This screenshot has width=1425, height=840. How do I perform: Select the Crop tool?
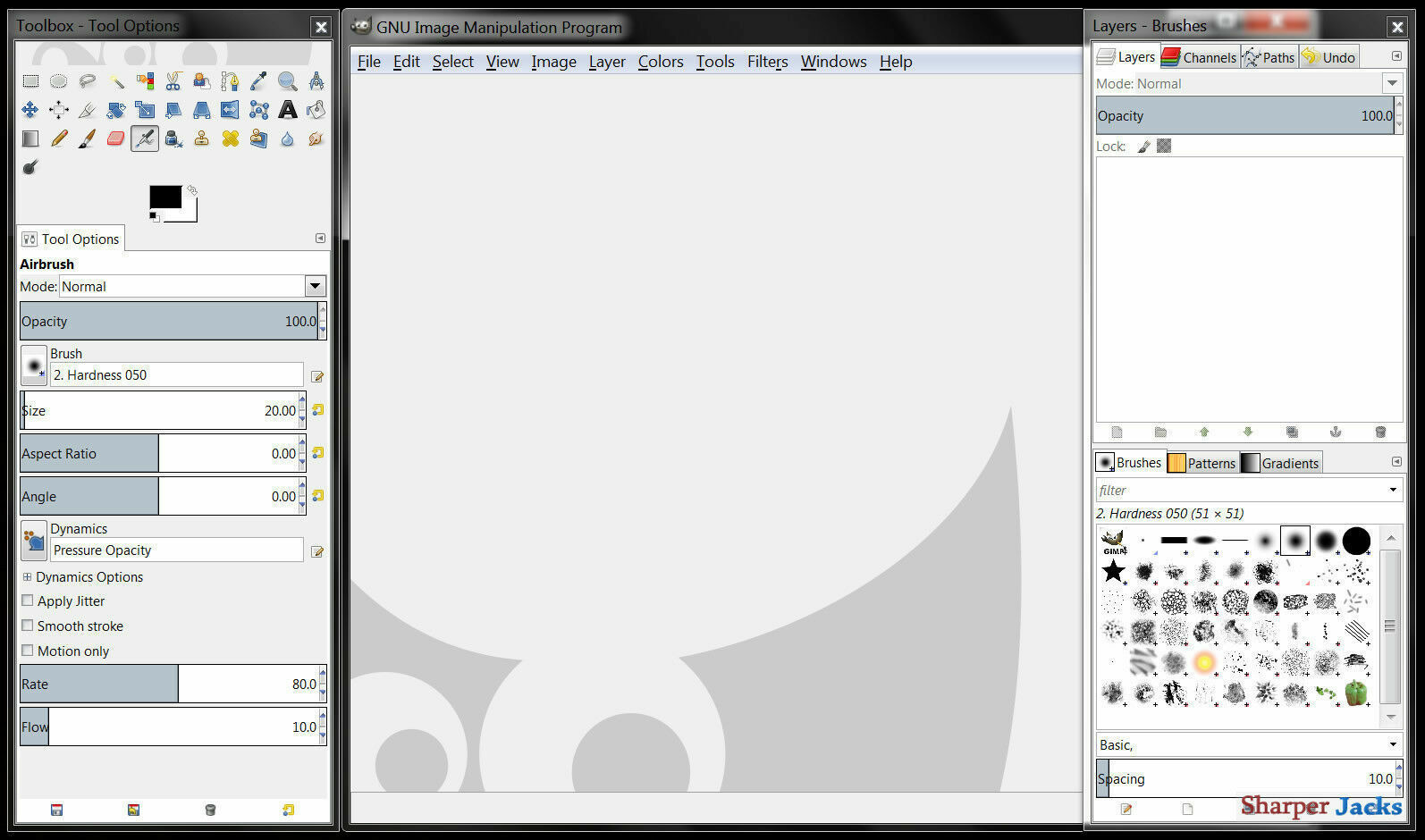[x=88, y=110]
